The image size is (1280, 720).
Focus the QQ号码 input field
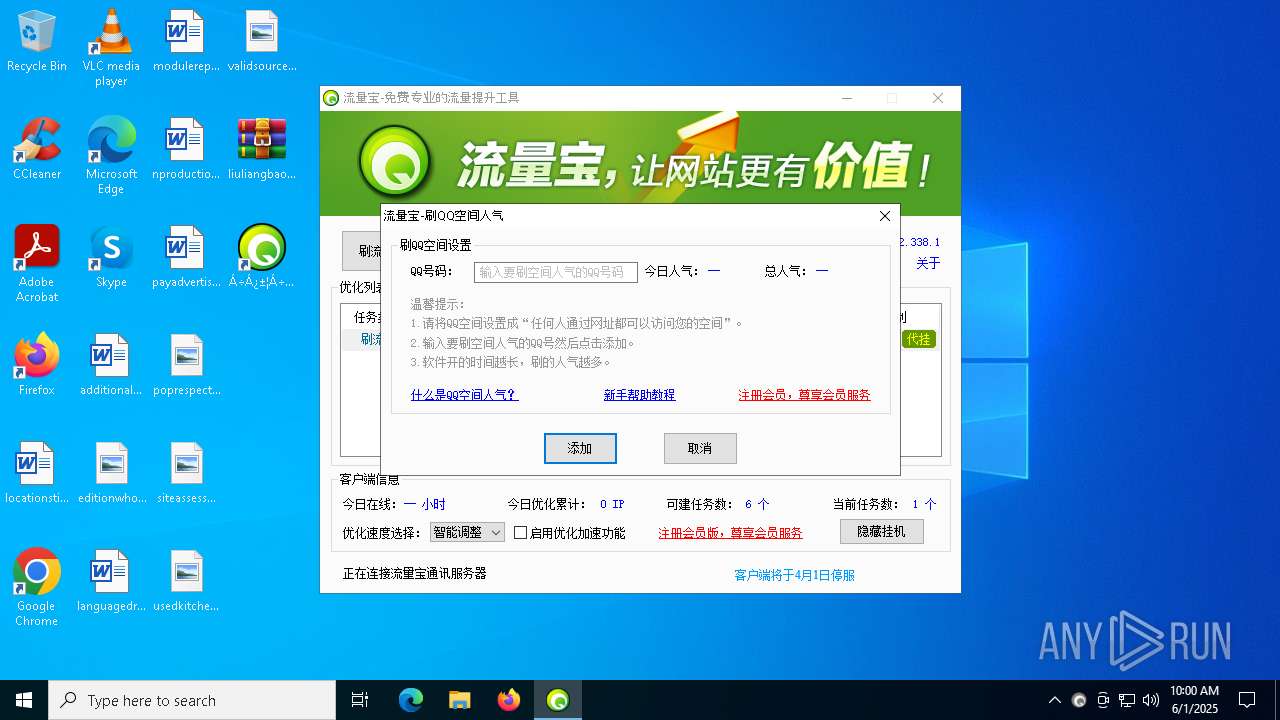click(555, 272)
